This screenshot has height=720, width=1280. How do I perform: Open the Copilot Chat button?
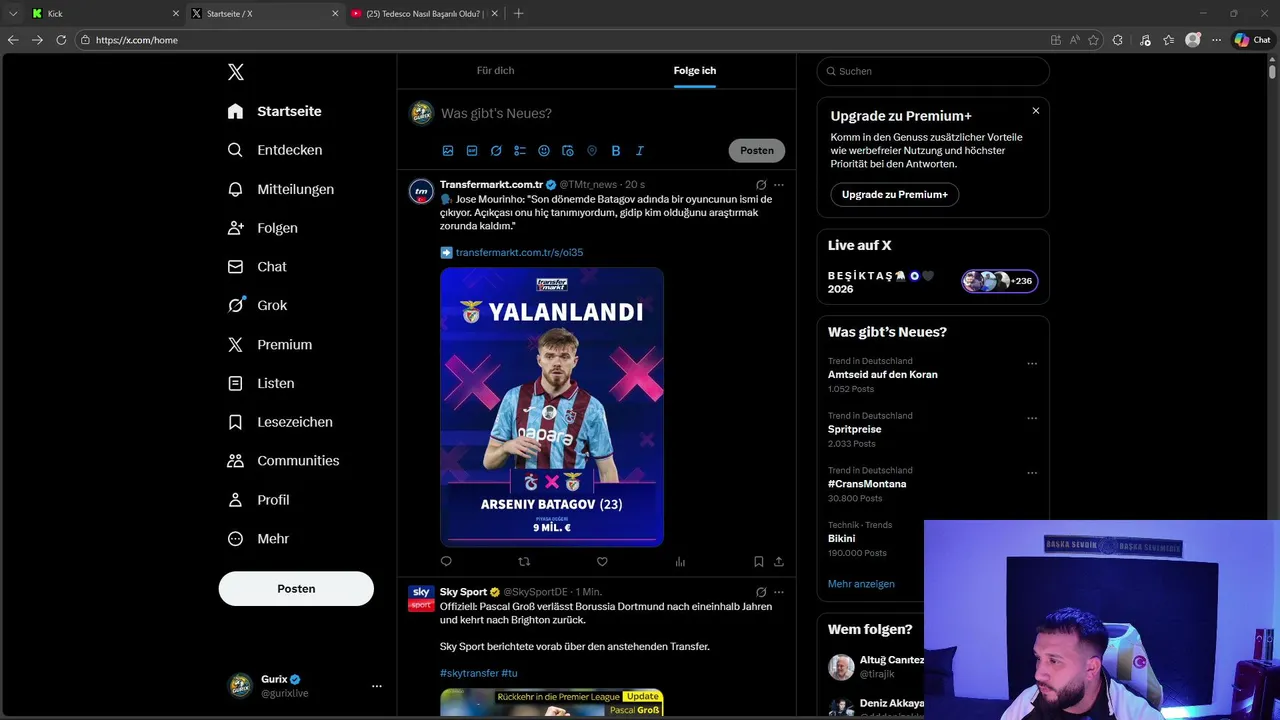(x=1253, y=40)
